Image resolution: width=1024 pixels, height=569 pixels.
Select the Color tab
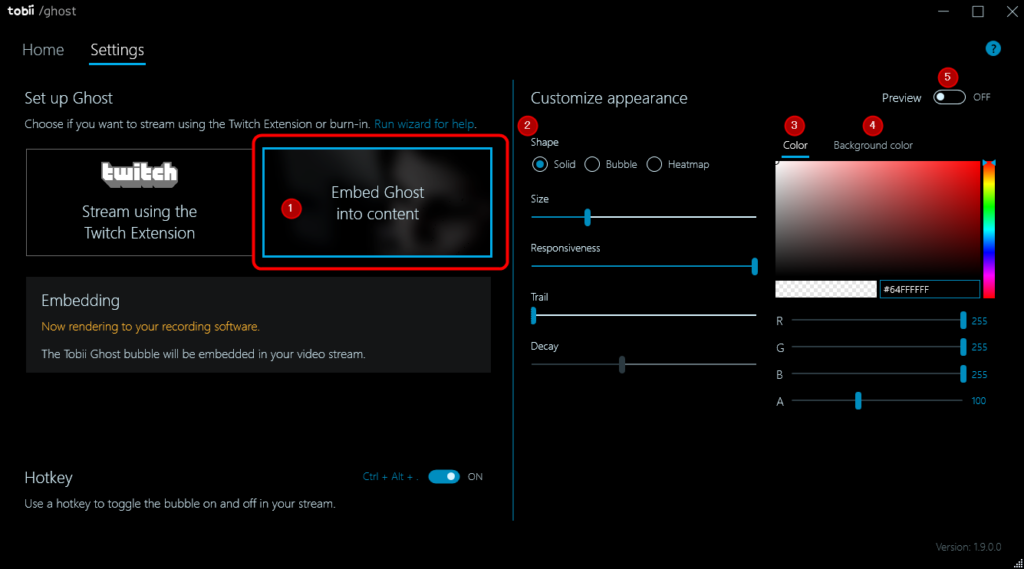pos(795,145)
